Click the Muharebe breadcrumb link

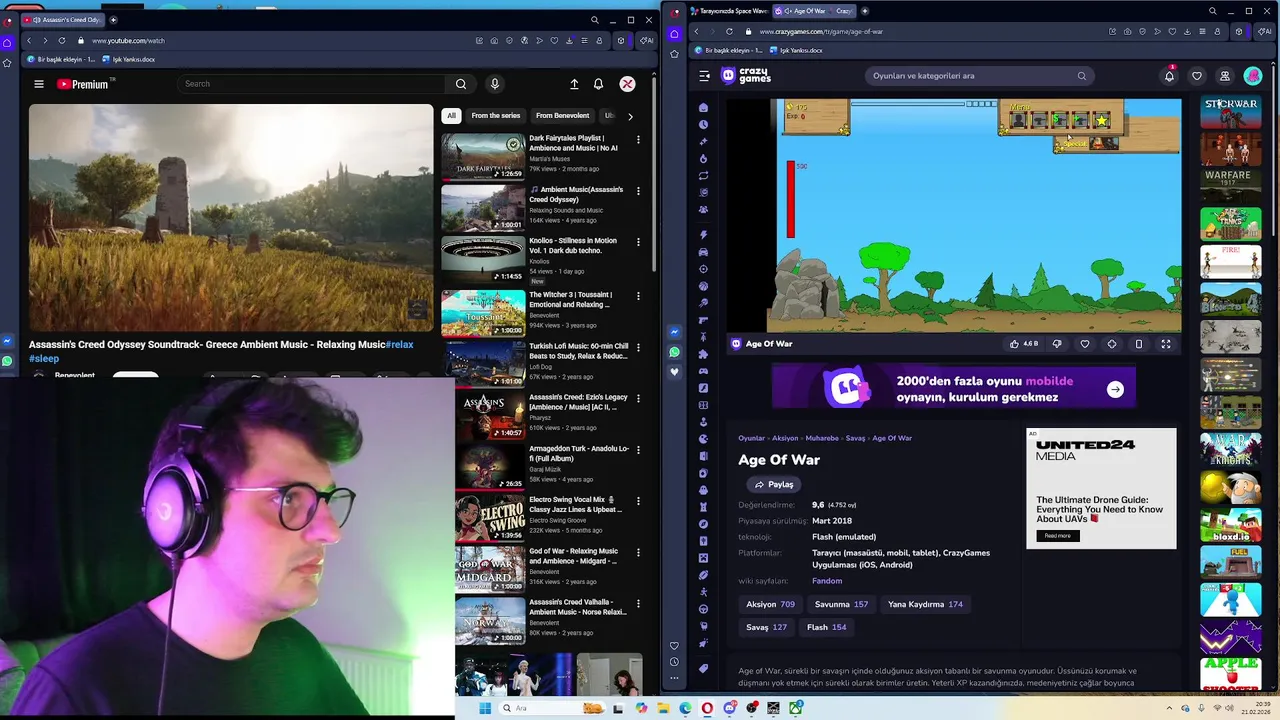click(x=822, y=438)
